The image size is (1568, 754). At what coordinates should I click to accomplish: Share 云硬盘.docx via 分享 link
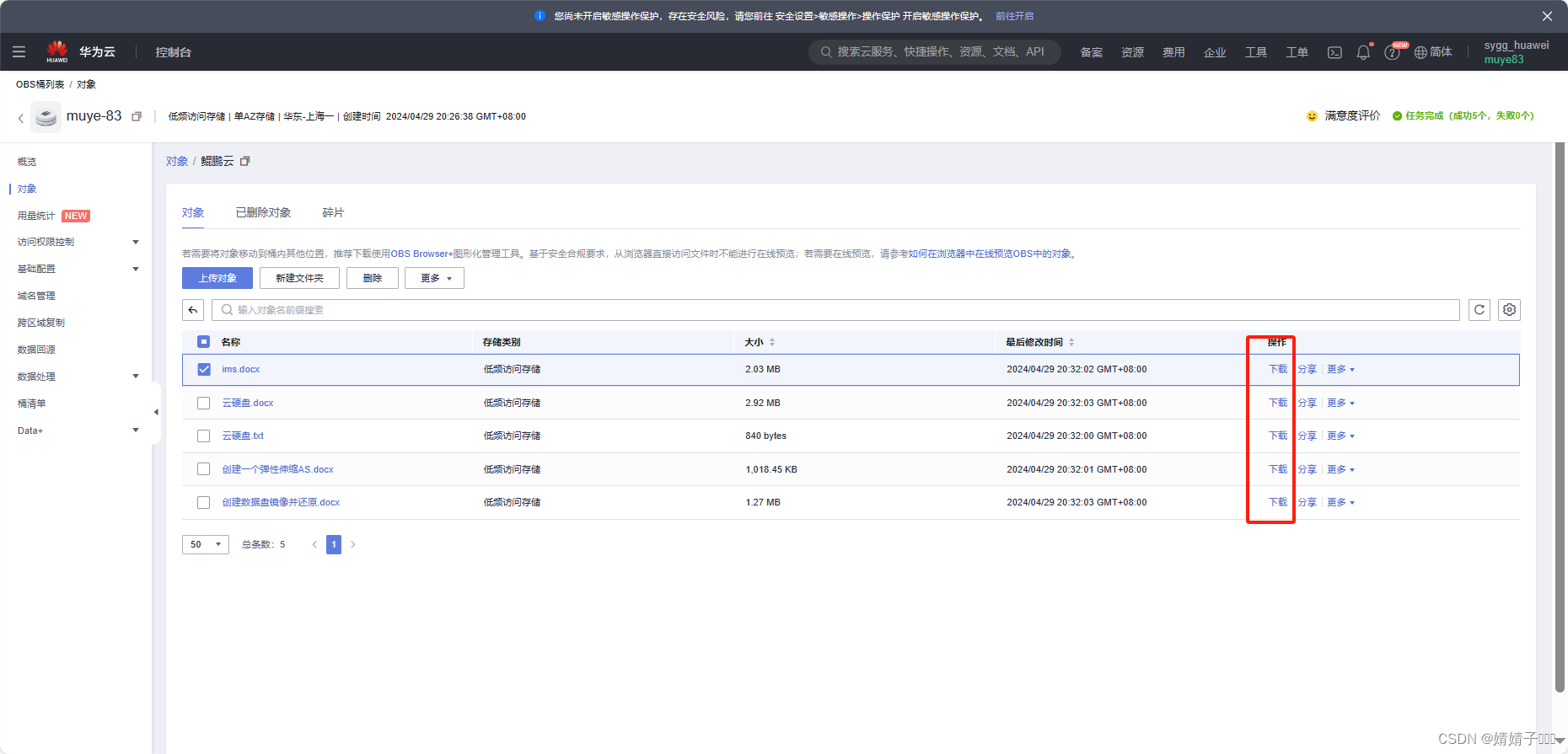(1307, 403)
